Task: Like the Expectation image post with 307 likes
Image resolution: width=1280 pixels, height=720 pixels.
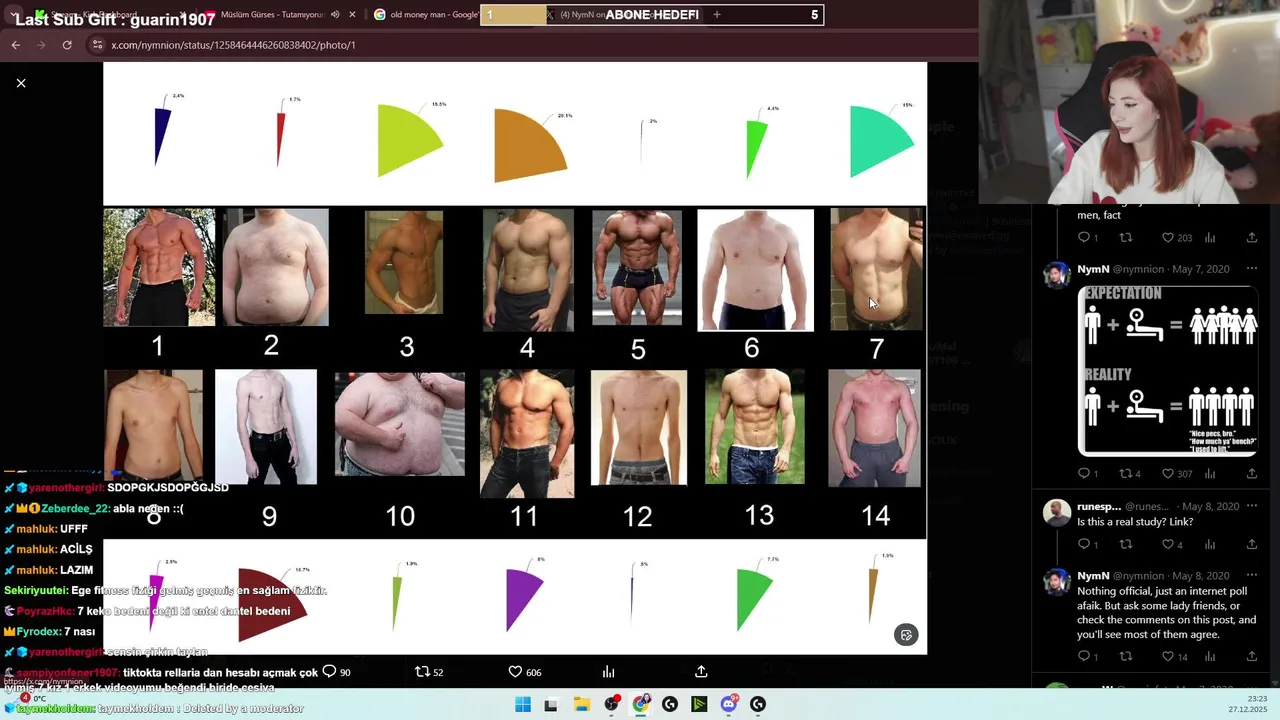Action: tap(1176, 474)
